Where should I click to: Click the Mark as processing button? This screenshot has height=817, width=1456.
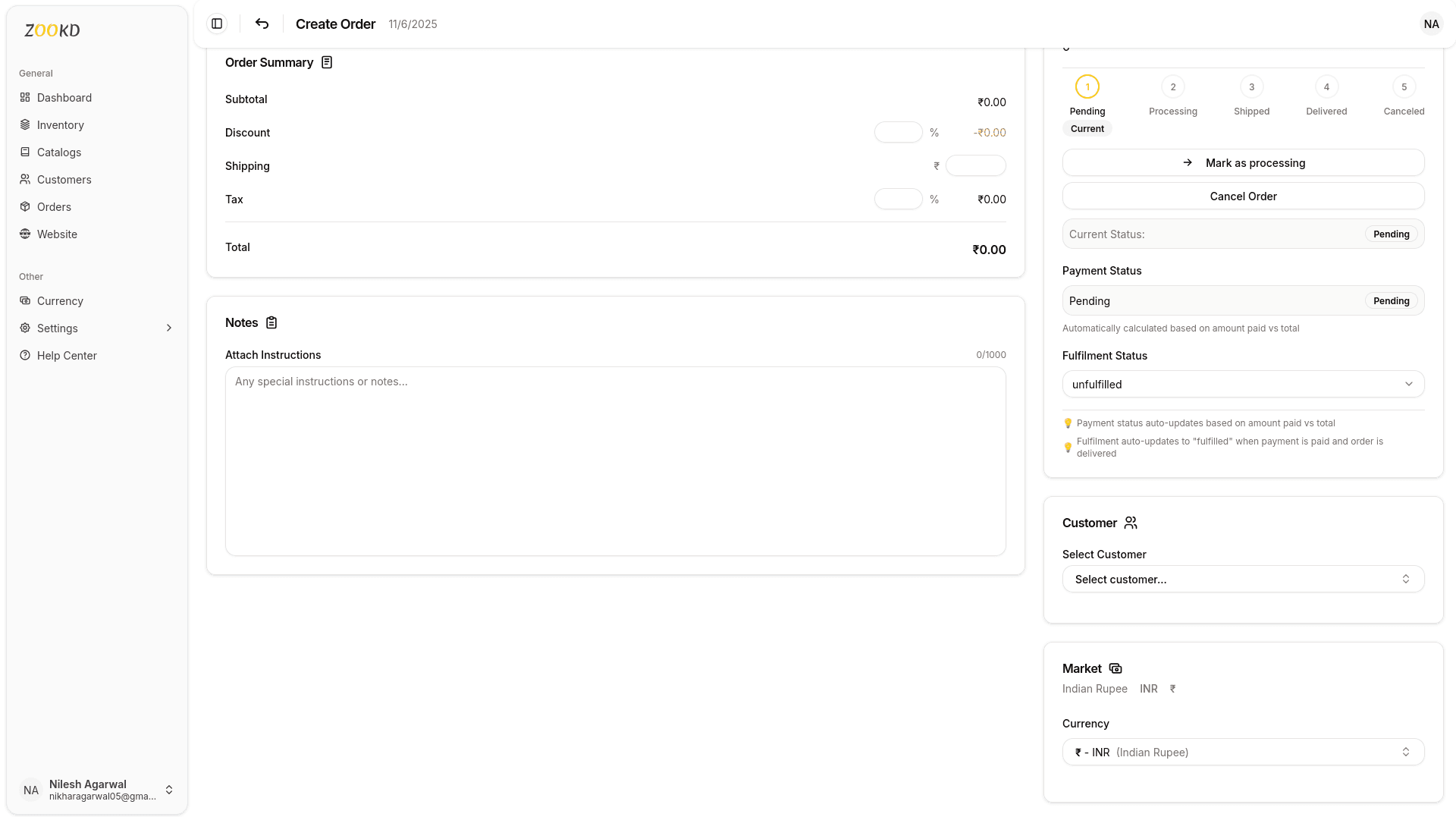(1242, 162)
